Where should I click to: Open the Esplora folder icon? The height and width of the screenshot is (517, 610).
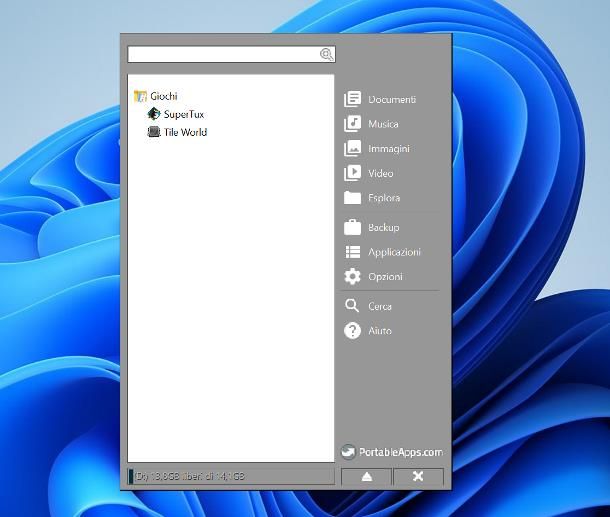[352, 198]
